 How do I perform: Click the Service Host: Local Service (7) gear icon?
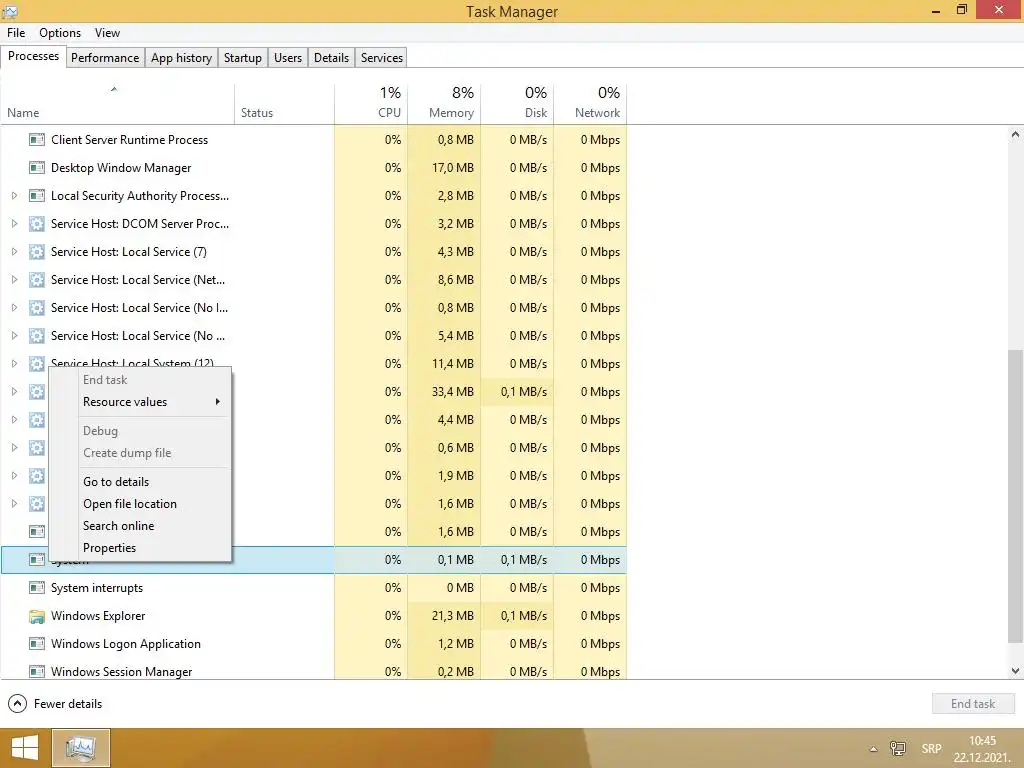[37, 252]
